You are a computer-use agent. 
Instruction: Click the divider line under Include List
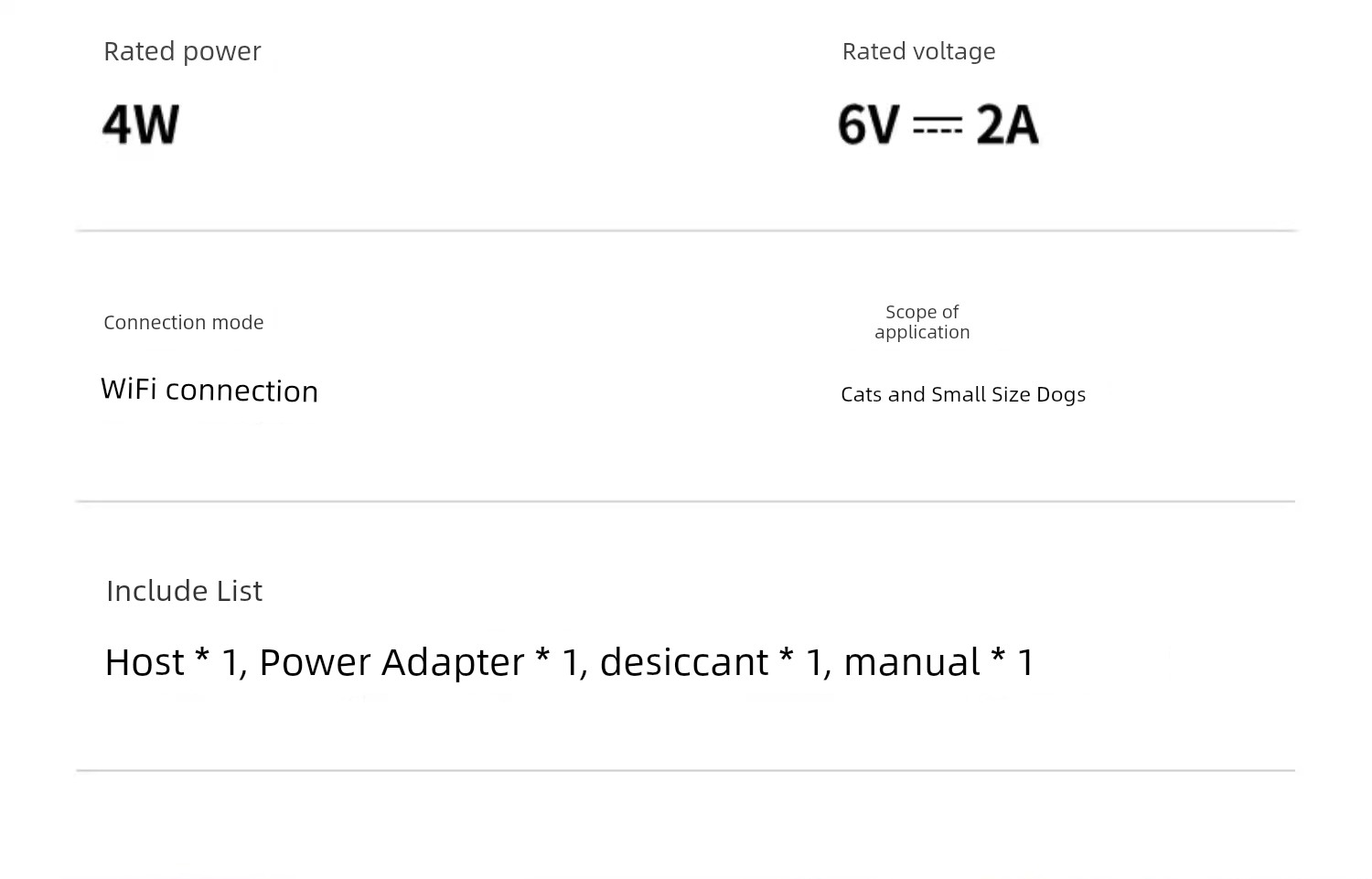686,770
